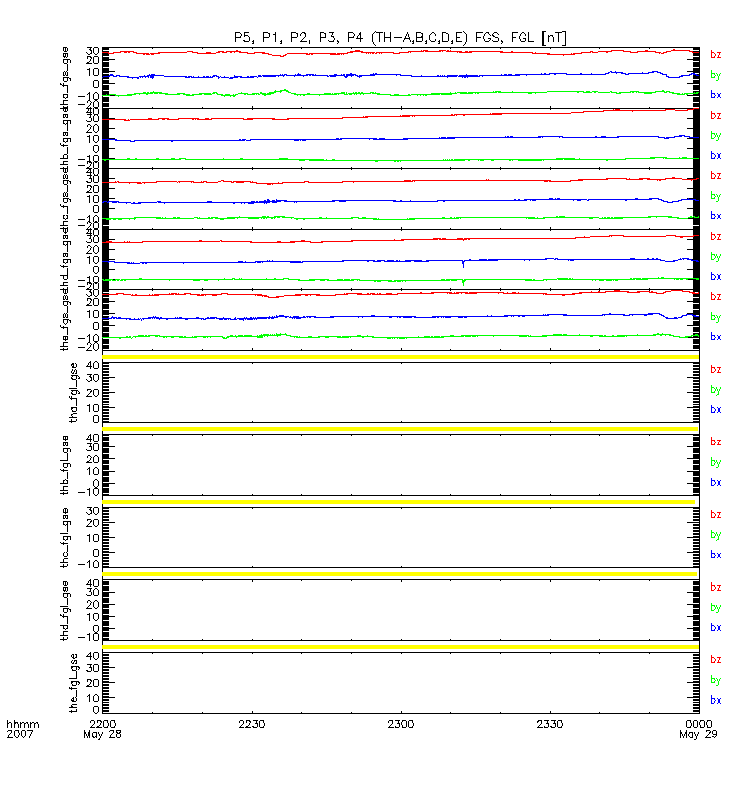Click the 'by' legend of the thd_fgs panel
This screenshot has width=750, height=800.
click(715, 257)
